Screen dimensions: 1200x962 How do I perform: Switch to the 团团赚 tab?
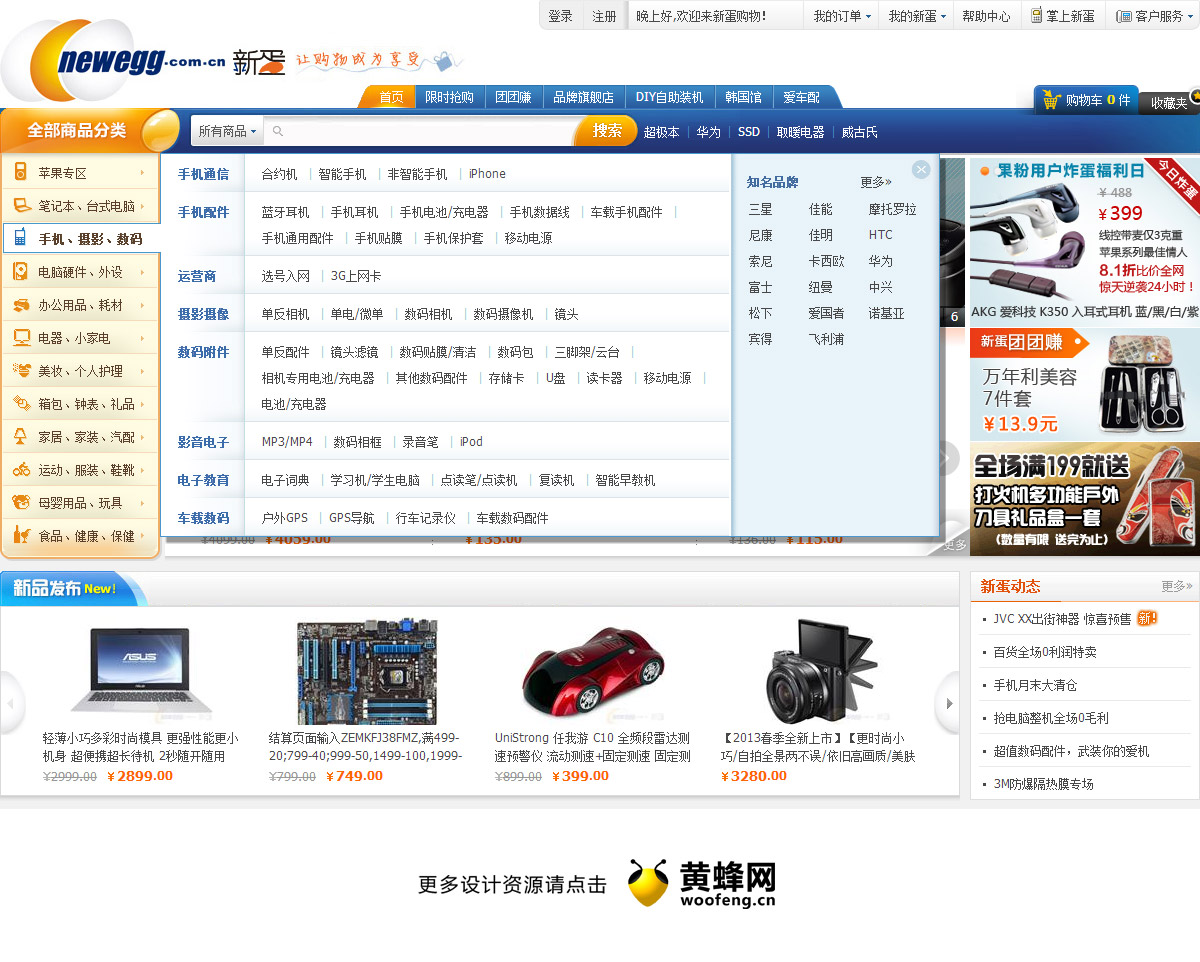[x=514, y=97]
